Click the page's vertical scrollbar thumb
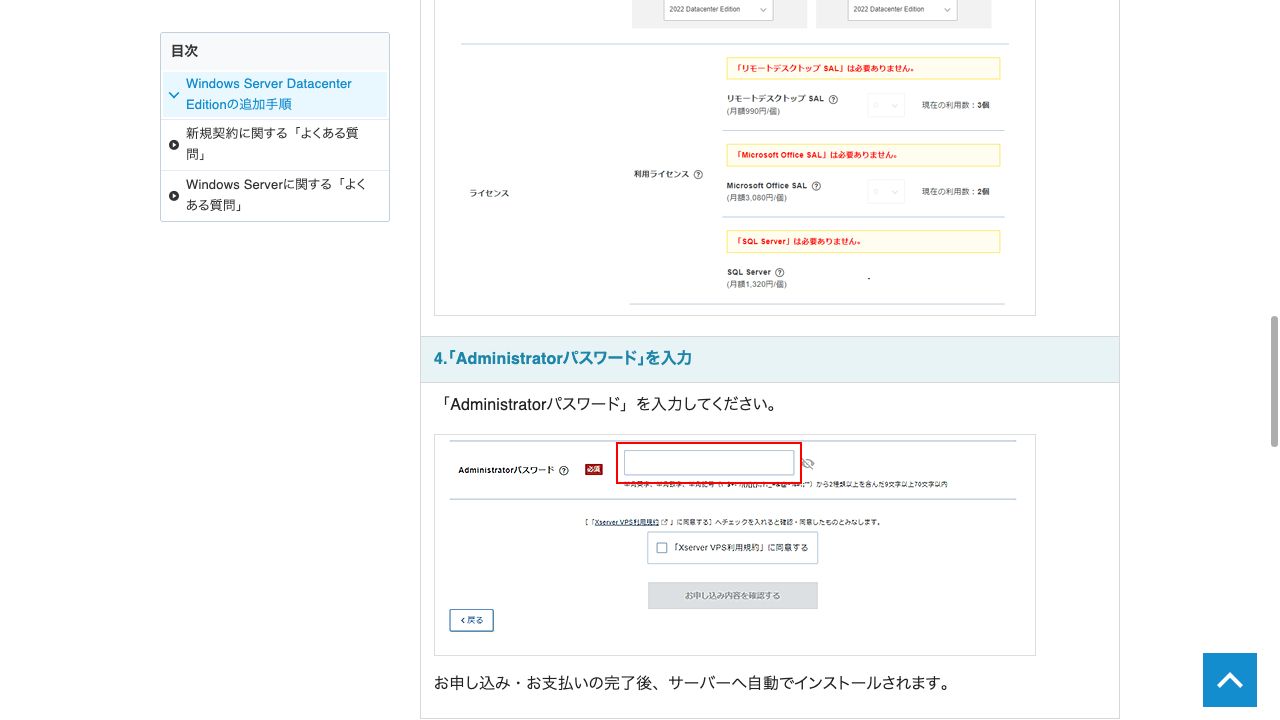The height and width of the screenshot is (720, 1280). tap(1274, 381)
